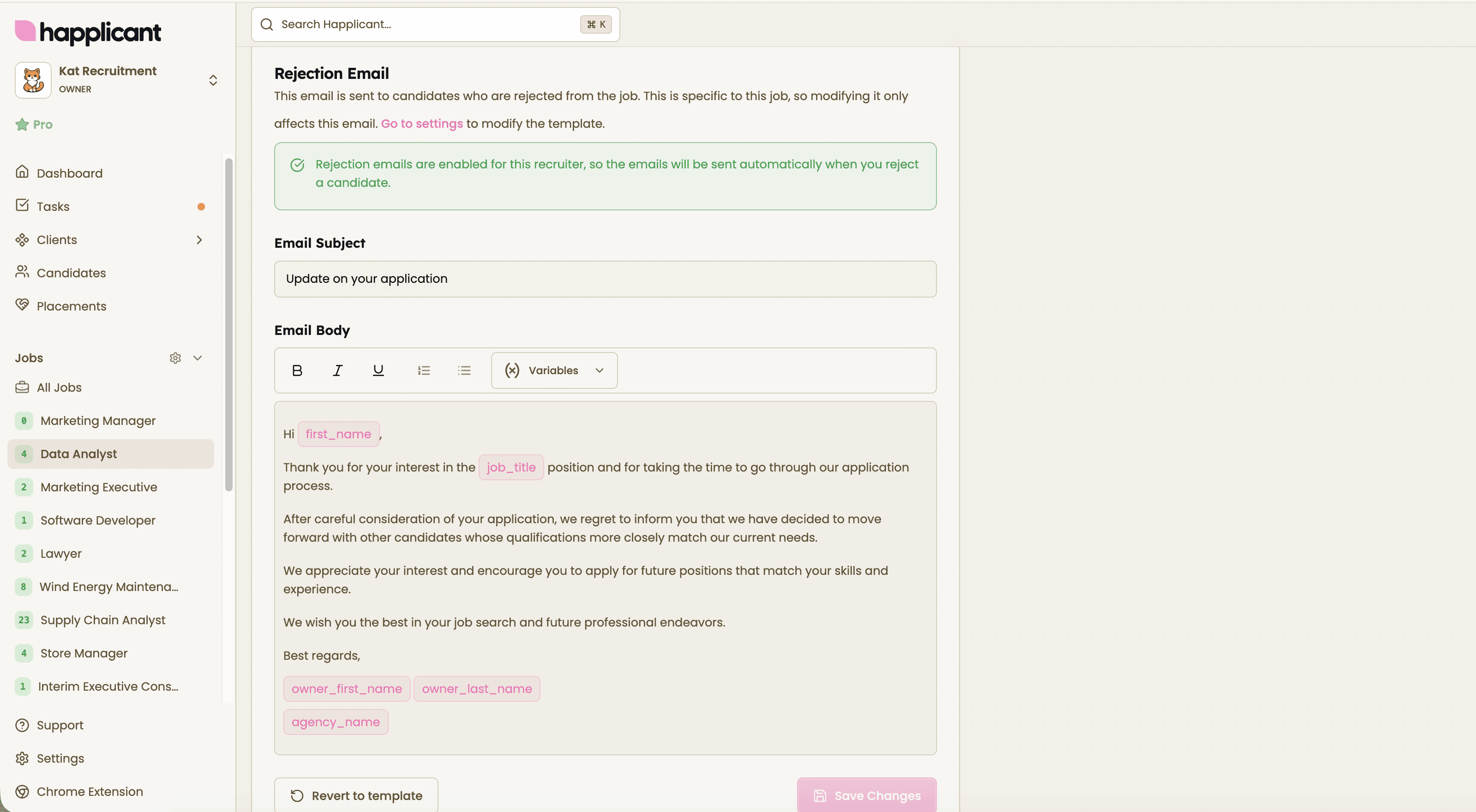The height and width of the screenshot is (812, 1476).
Task: Toggle underline formatting in email body
Action: pos(378,370)
